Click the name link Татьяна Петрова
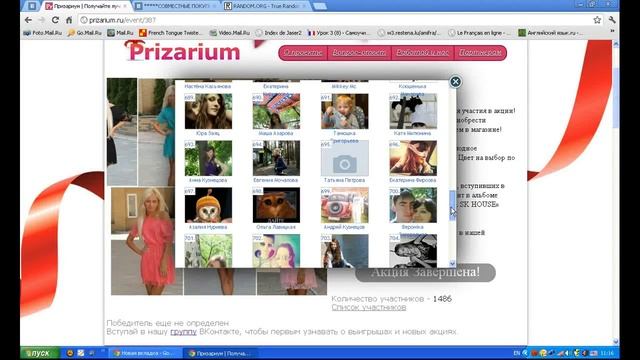This screenshot has width=640, height=360. [x=344, y=180]
